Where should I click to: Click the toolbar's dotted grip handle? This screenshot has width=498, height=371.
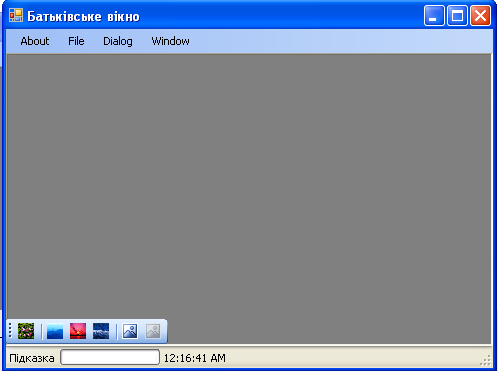click(10, 331)
